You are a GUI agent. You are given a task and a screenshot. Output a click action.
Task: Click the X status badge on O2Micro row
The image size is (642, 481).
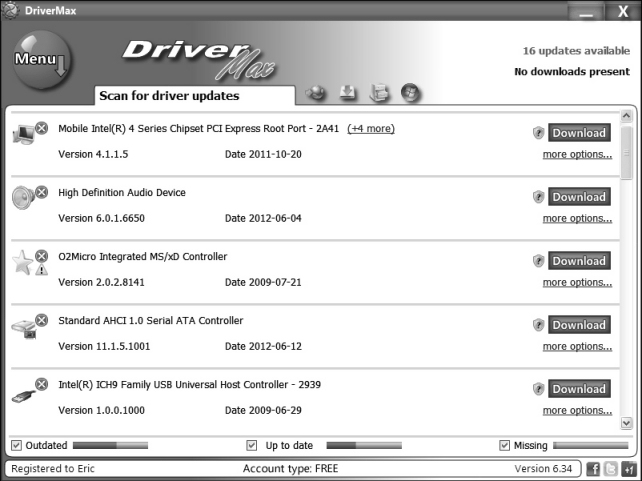[41, 256]
